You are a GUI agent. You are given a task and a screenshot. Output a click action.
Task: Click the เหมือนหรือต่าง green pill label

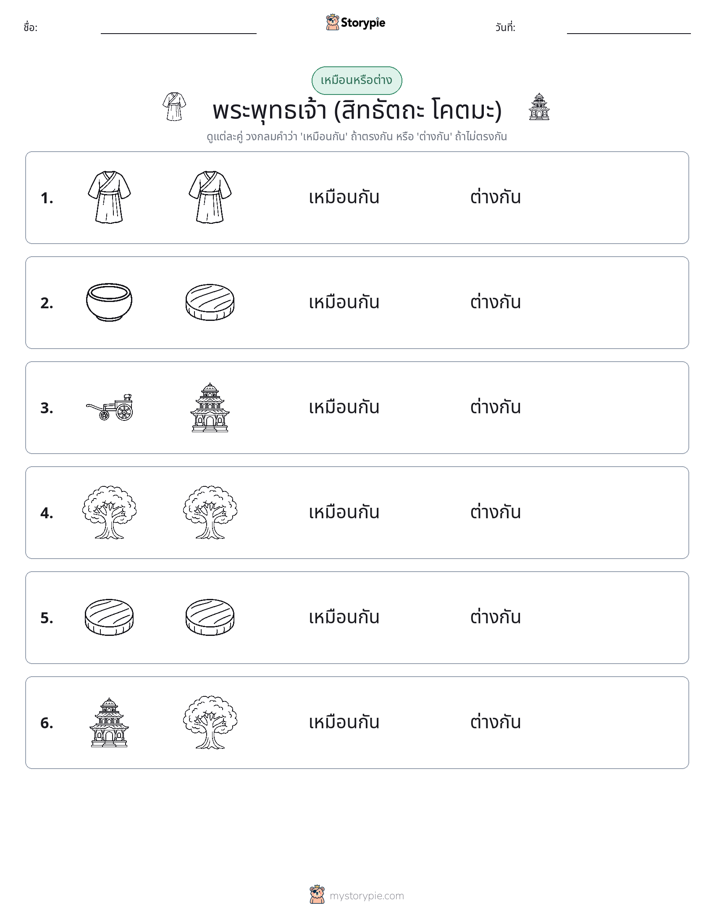[356, 80]
